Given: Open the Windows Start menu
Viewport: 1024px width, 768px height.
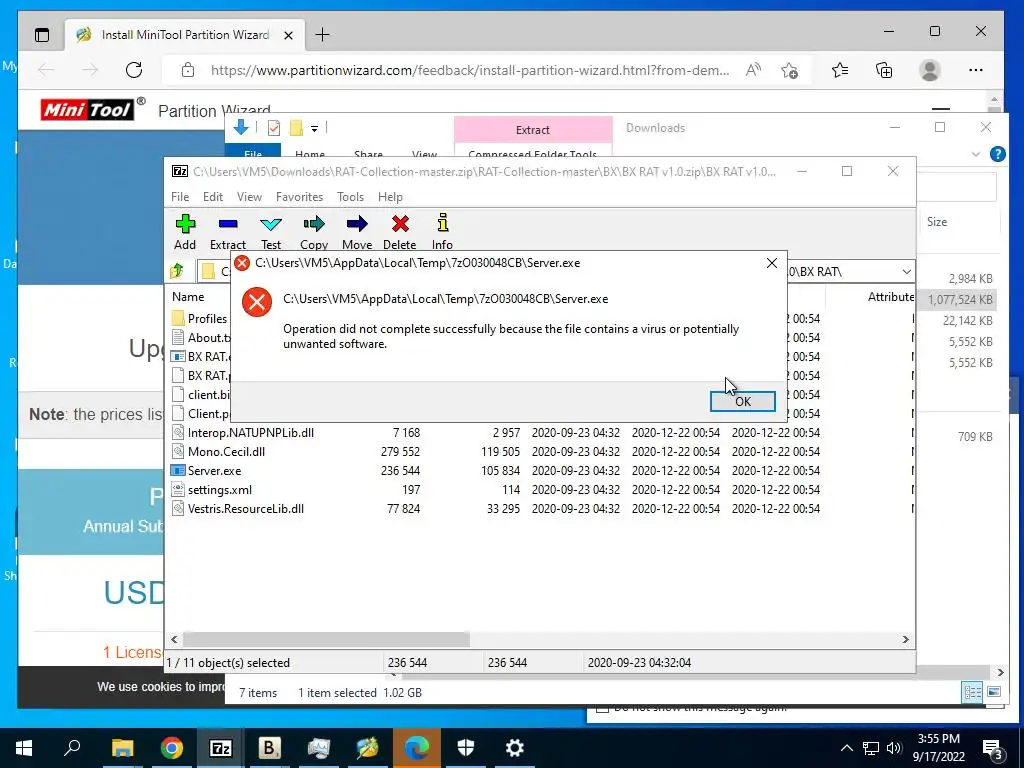Looking at the screenshot, I should [24, 747].
